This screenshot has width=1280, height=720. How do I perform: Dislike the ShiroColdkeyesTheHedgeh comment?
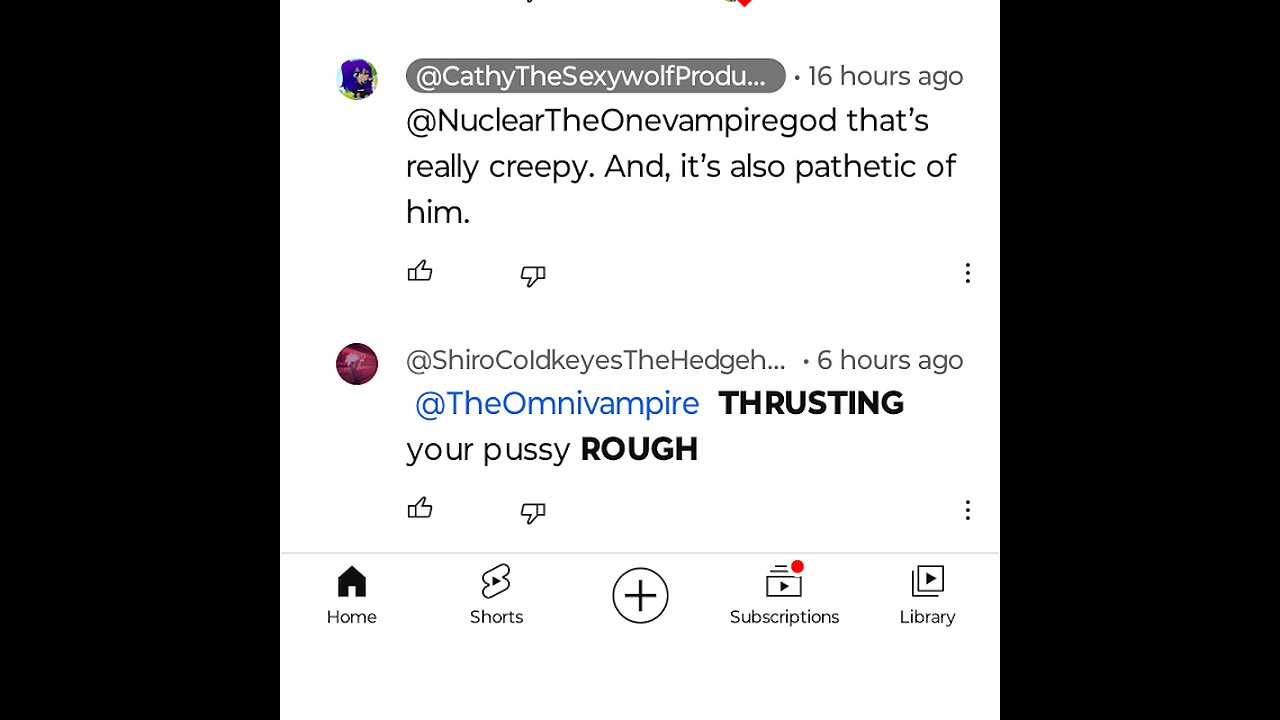point(533,512)
